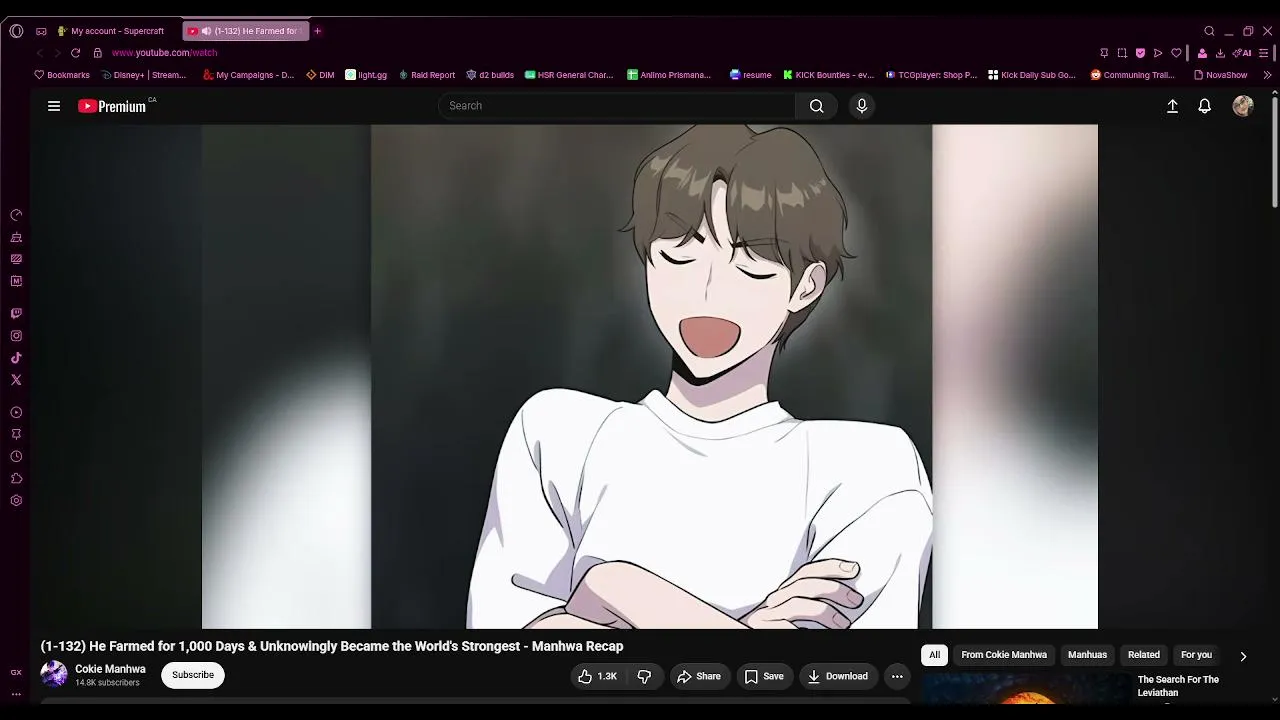1280x720 pixels.
Task: Open Cokie Manhwa channel name link
Action: tap(110, 669)
